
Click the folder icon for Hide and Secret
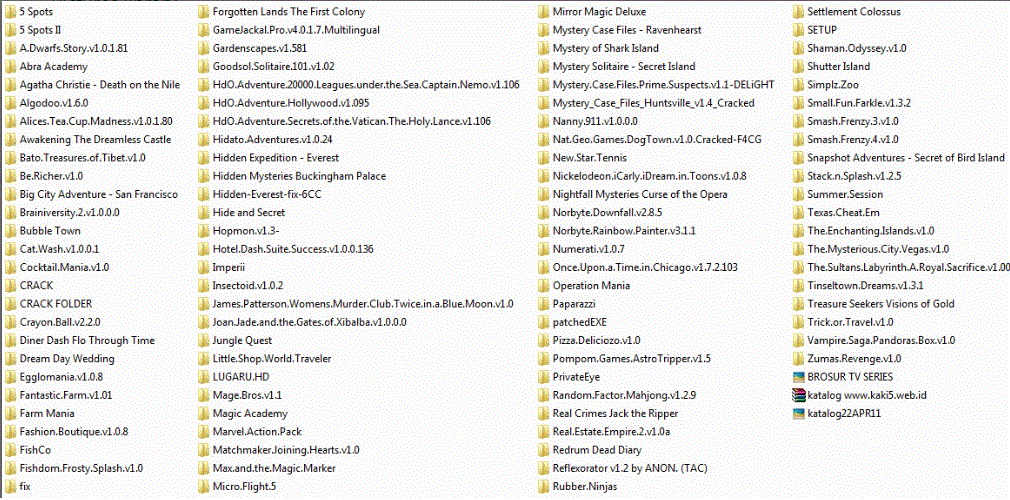pos(203,213)
